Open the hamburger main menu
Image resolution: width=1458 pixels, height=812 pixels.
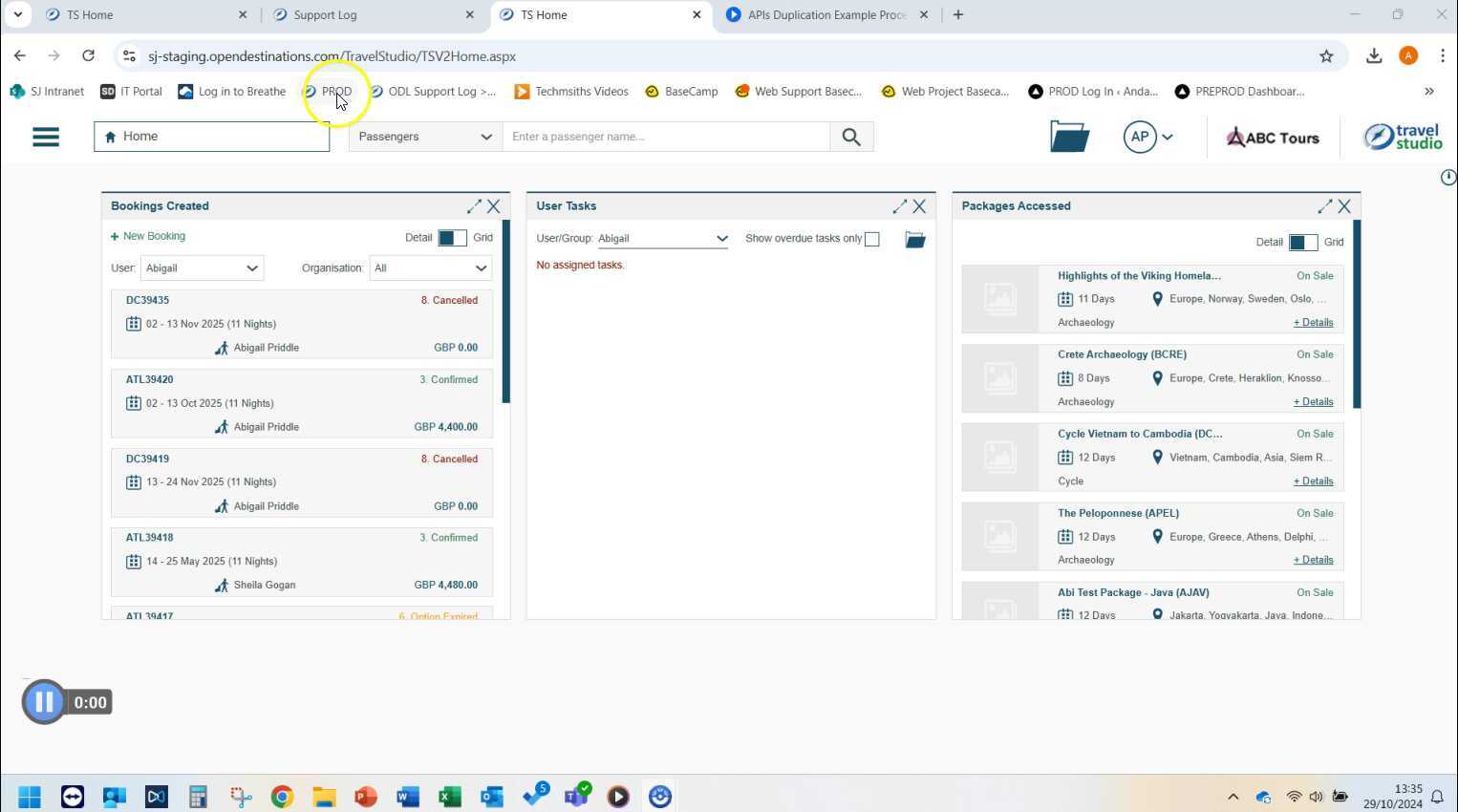click(x=46, y=137)
